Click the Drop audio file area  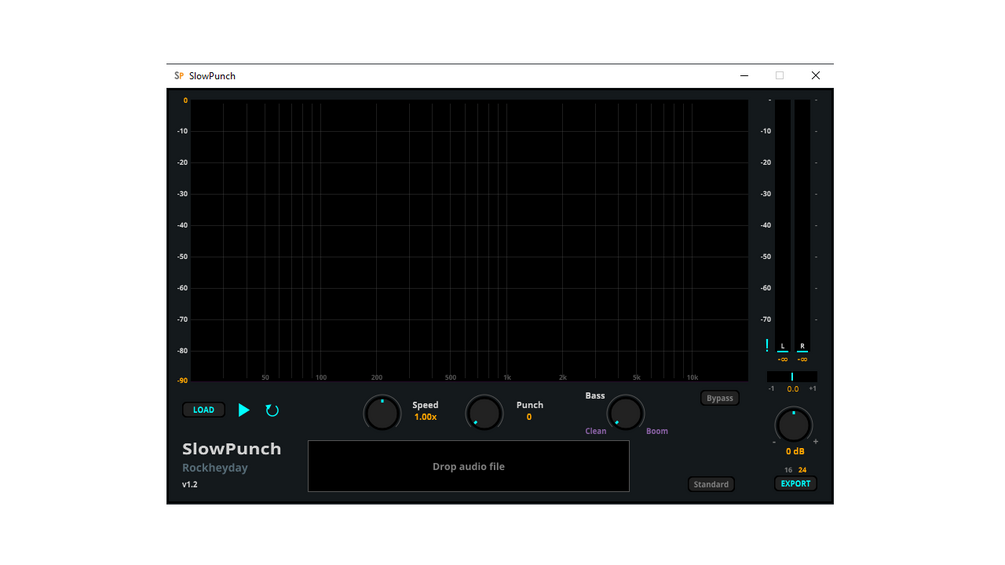click(x=469, y=466)
